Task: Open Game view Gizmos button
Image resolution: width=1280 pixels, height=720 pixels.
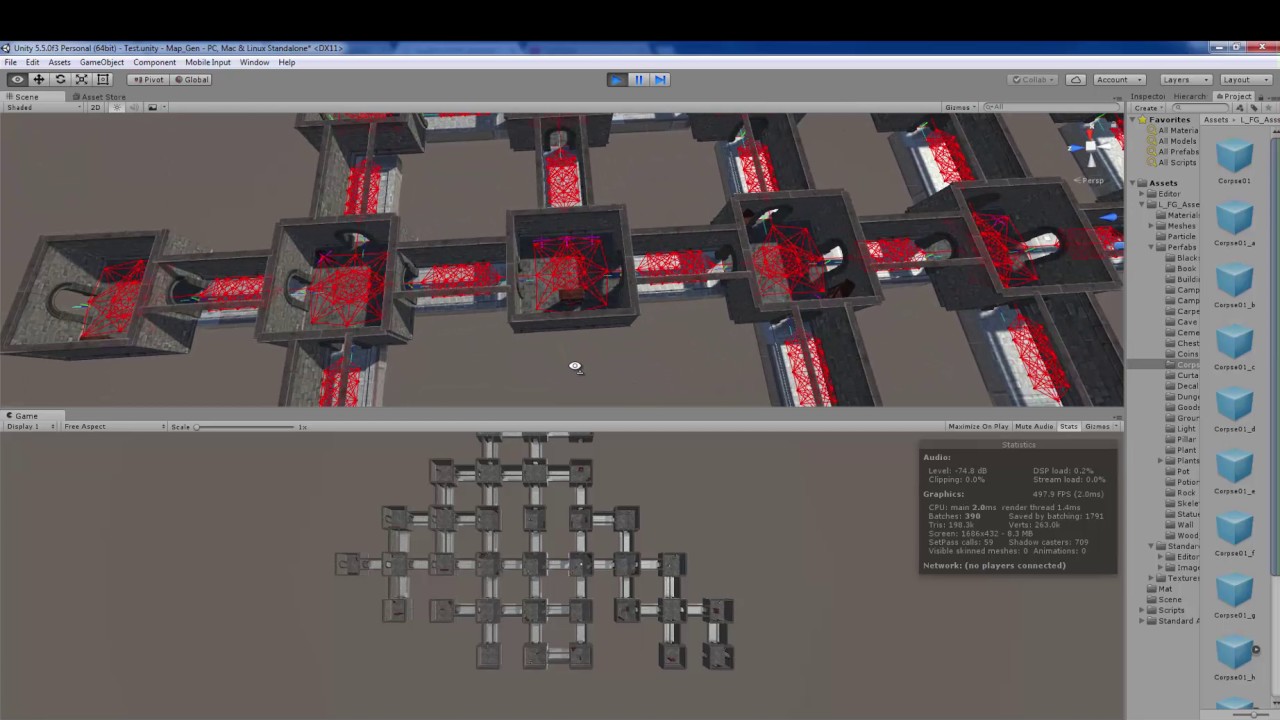Action: pos(1100,427)
